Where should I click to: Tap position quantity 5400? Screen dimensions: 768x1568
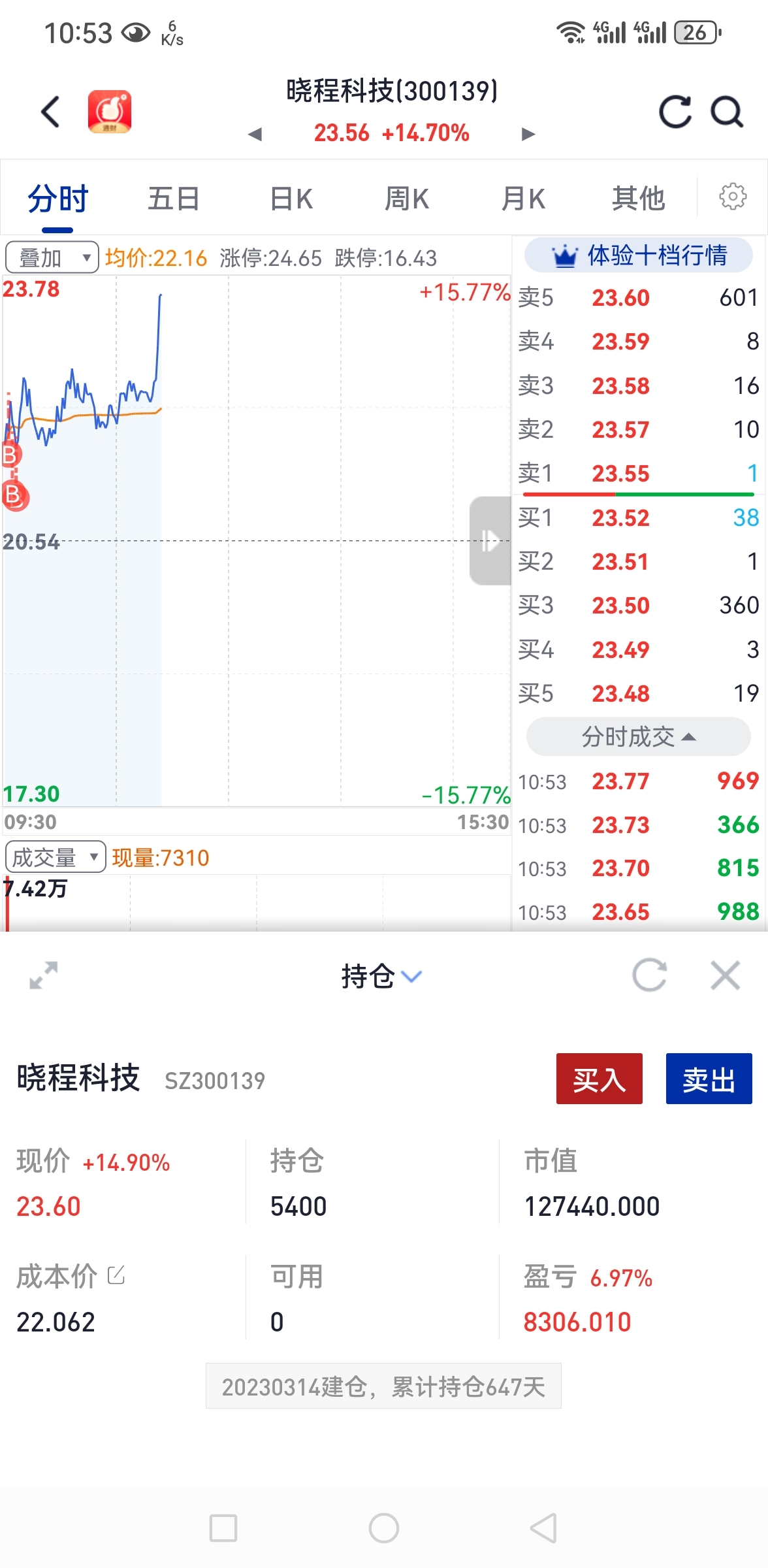coord(298,1207)
